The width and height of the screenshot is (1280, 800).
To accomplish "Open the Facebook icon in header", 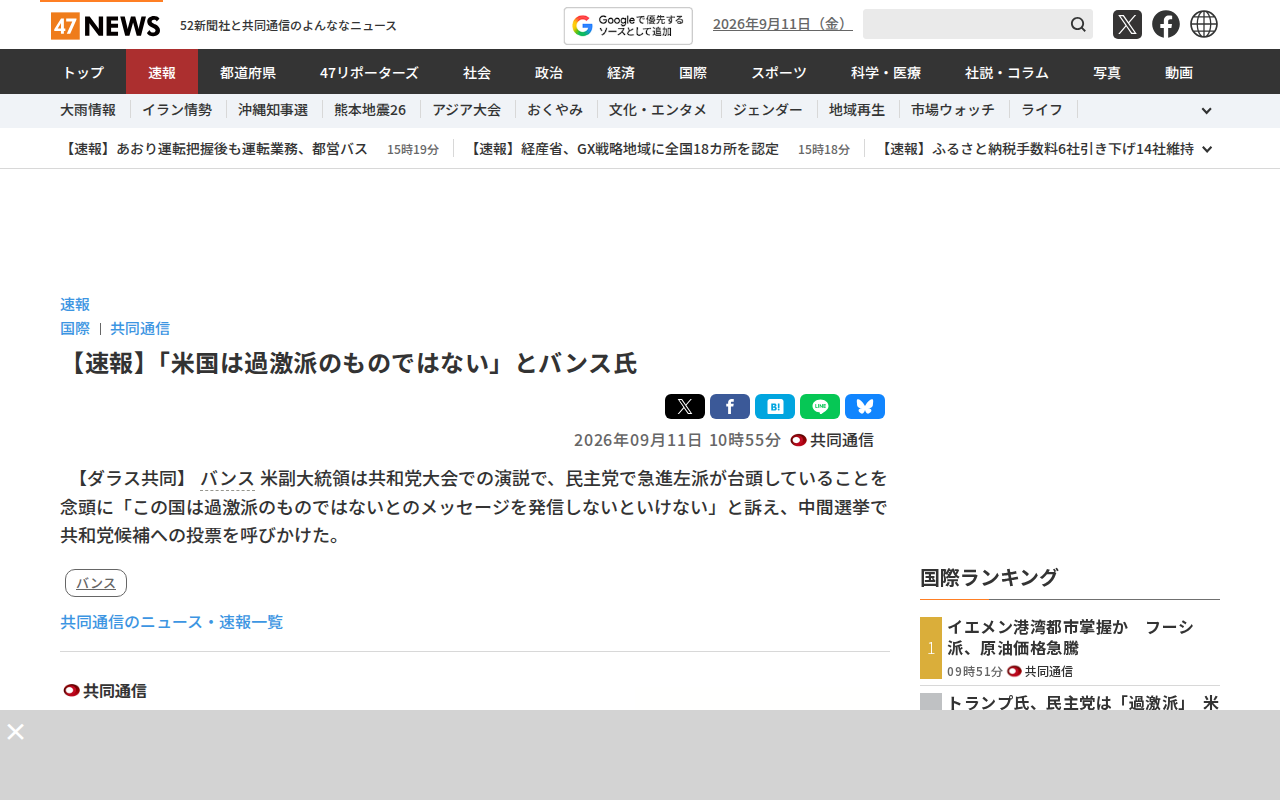I will [1166, 24].
